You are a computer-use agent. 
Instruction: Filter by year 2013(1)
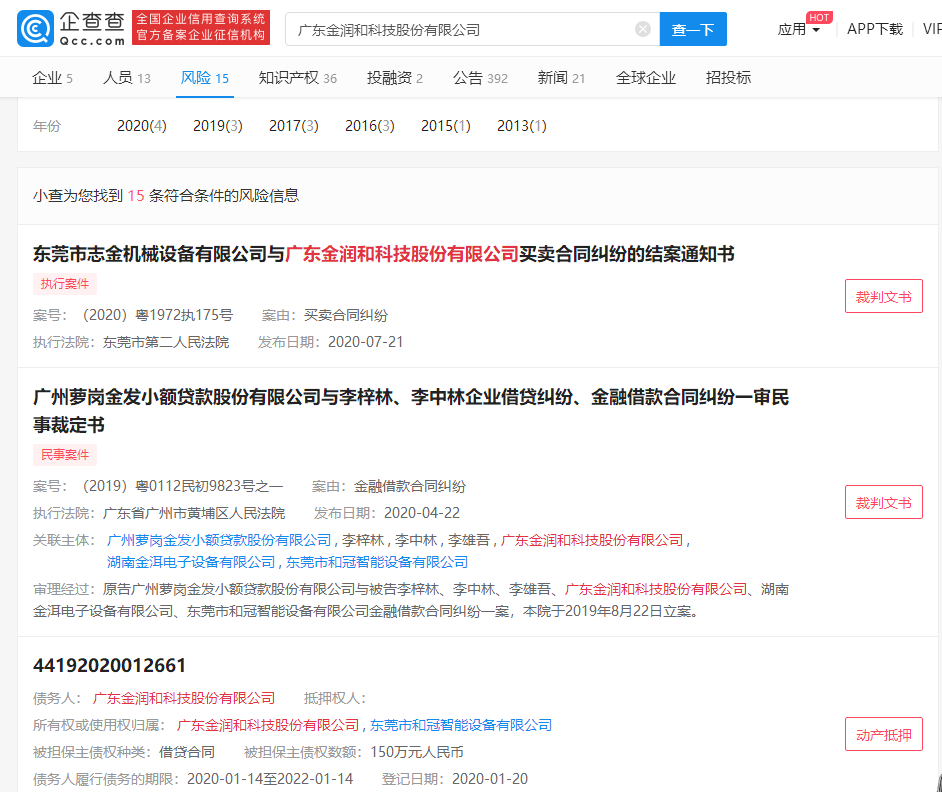click(521, 126)
